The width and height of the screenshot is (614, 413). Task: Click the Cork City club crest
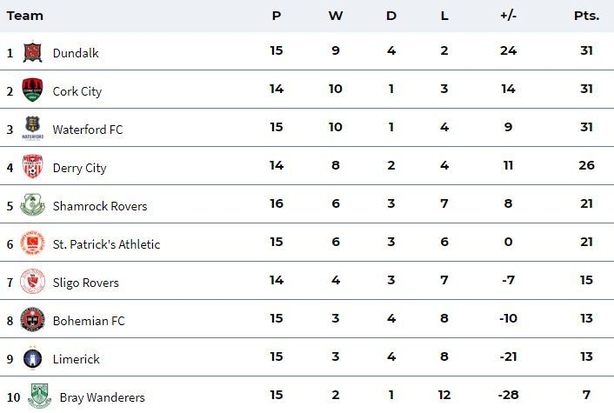(x=33, y=90)
